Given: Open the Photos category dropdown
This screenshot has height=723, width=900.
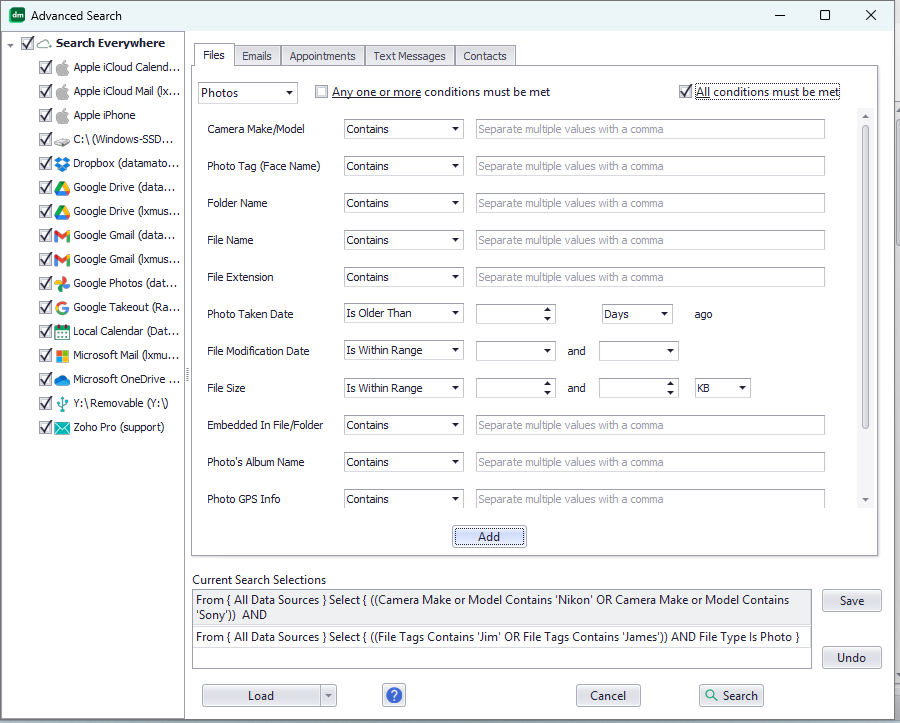Looking at the screenshot, I should tap(288, 92).
